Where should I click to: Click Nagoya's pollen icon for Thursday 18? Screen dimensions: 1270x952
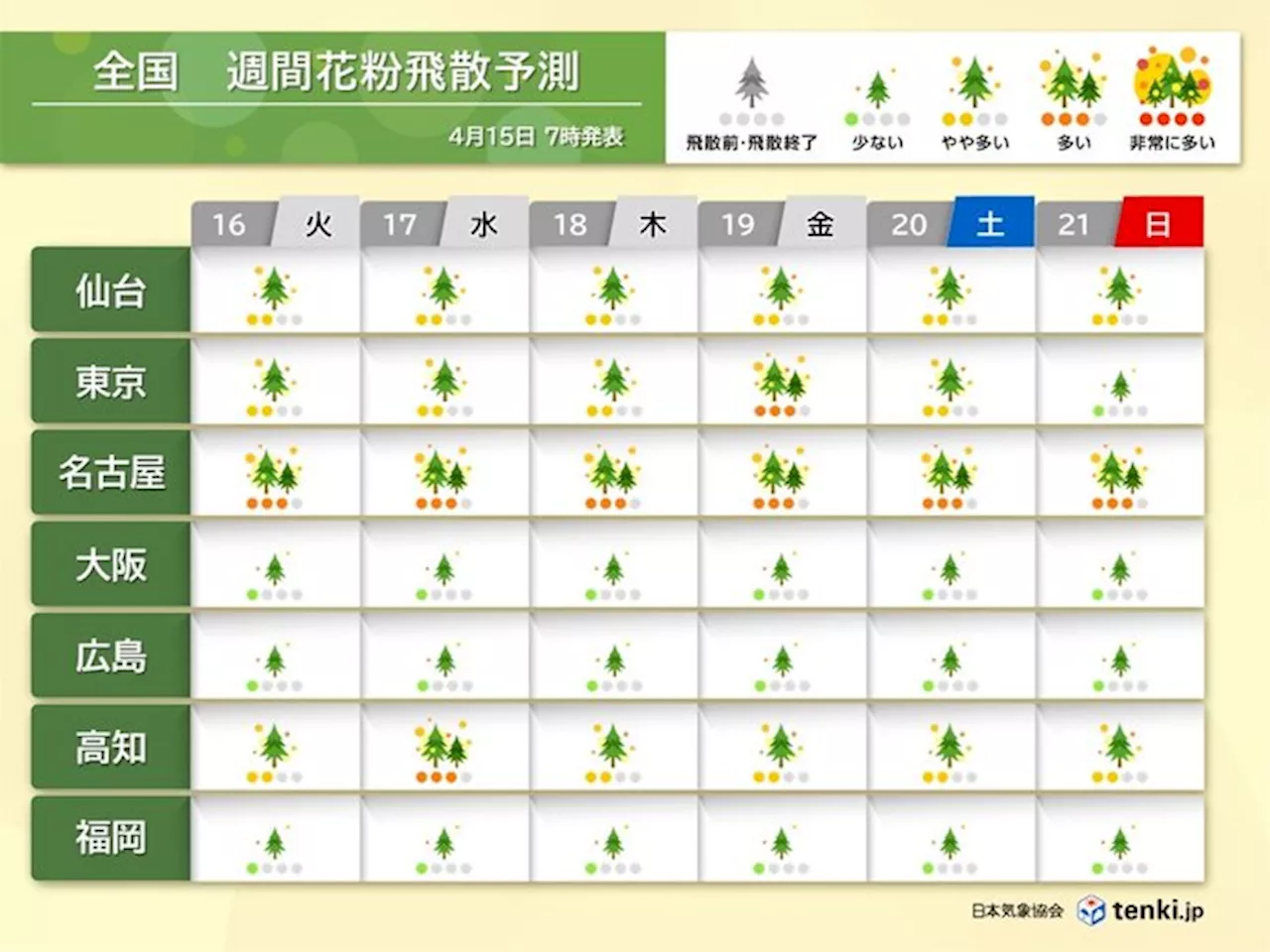(x=613, y=478)
